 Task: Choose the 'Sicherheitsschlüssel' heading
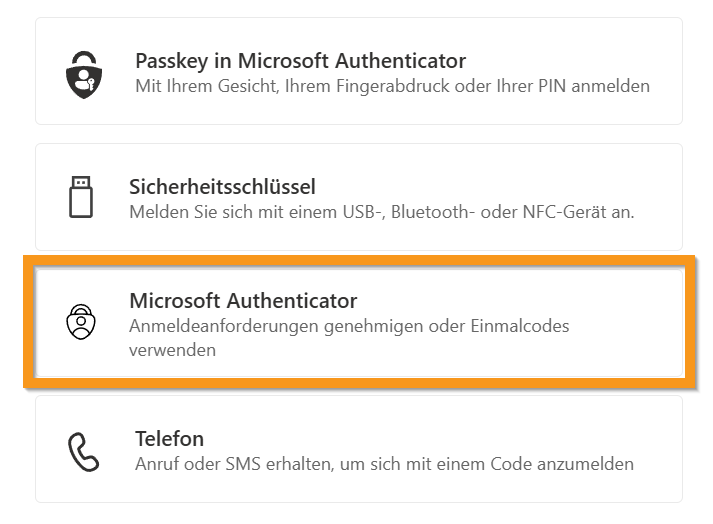222,187
